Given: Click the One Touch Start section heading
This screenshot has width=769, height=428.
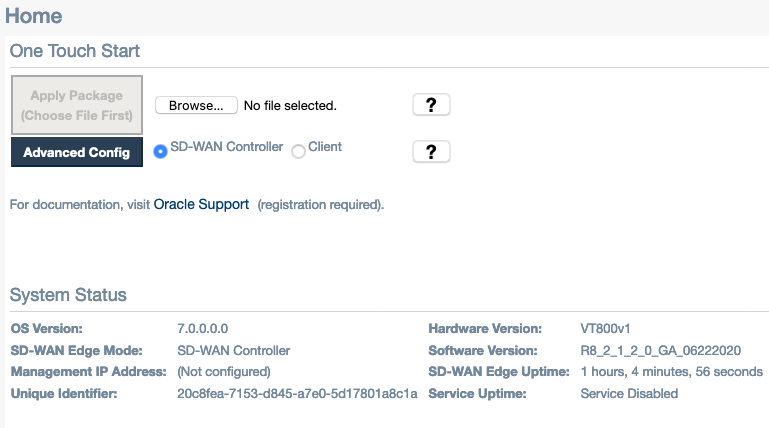Looking at the screenshot, I should [75, 50].
